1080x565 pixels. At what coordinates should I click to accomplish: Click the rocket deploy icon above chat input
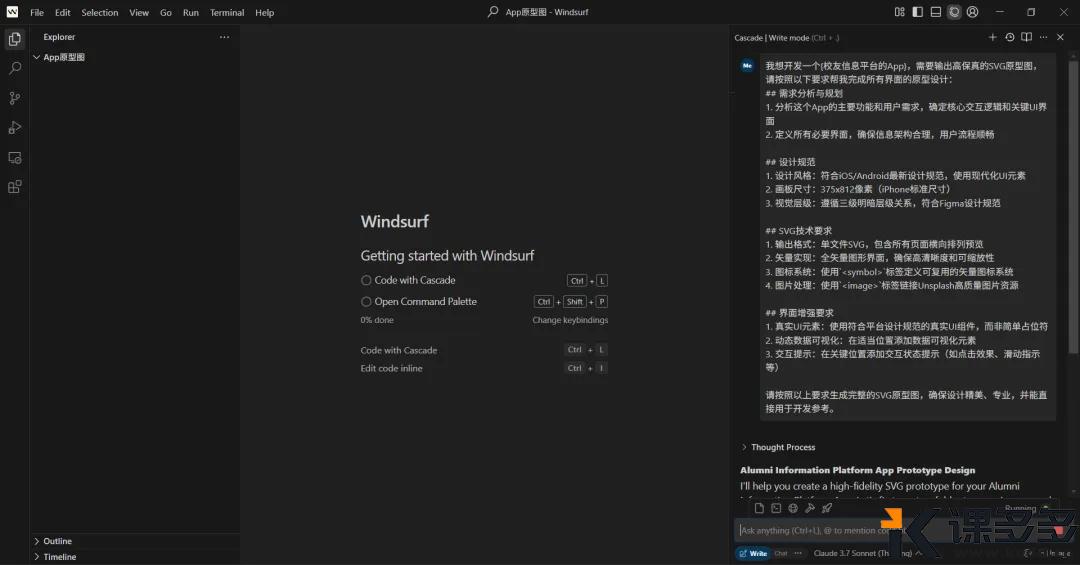point(827,508)
